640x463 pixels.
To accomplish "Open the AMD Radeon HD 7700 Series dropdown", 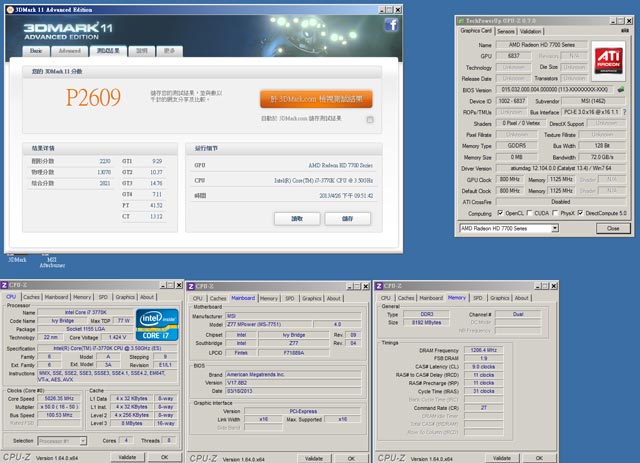I will (x=509, y=228).
